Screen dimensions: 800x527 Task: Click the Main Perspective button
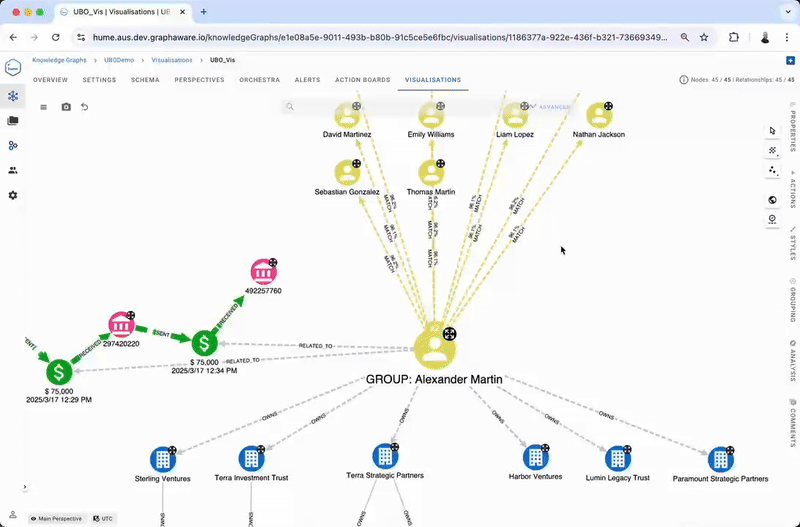[56, 519]
